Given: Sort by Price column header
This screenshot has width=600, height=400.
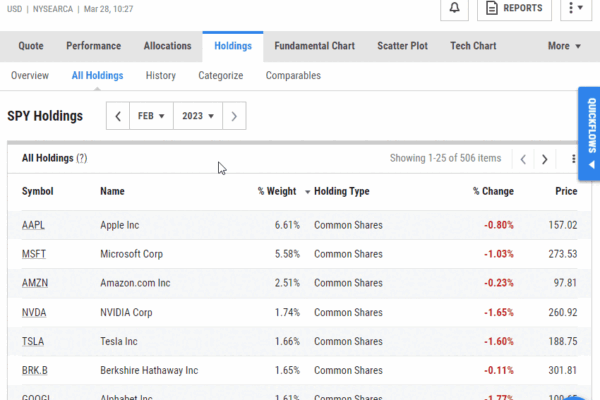Looking at the screenshot, I should pyautogui.click(x=566, y=191).
